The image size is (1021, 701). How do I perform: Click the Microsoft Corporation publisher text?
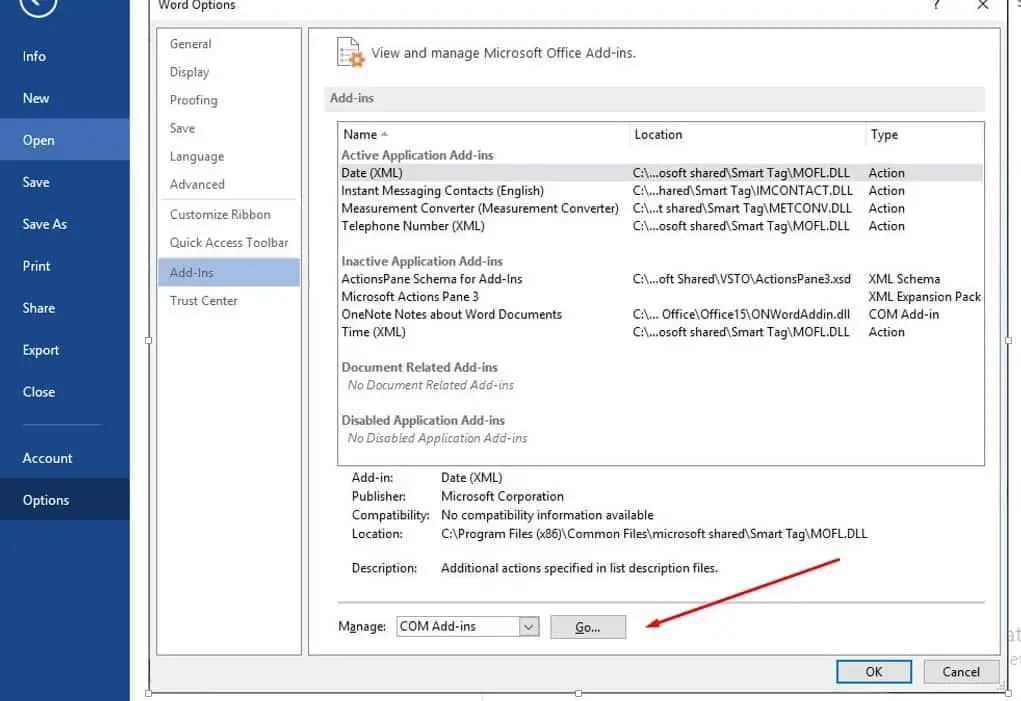click(x=503, y=497)
